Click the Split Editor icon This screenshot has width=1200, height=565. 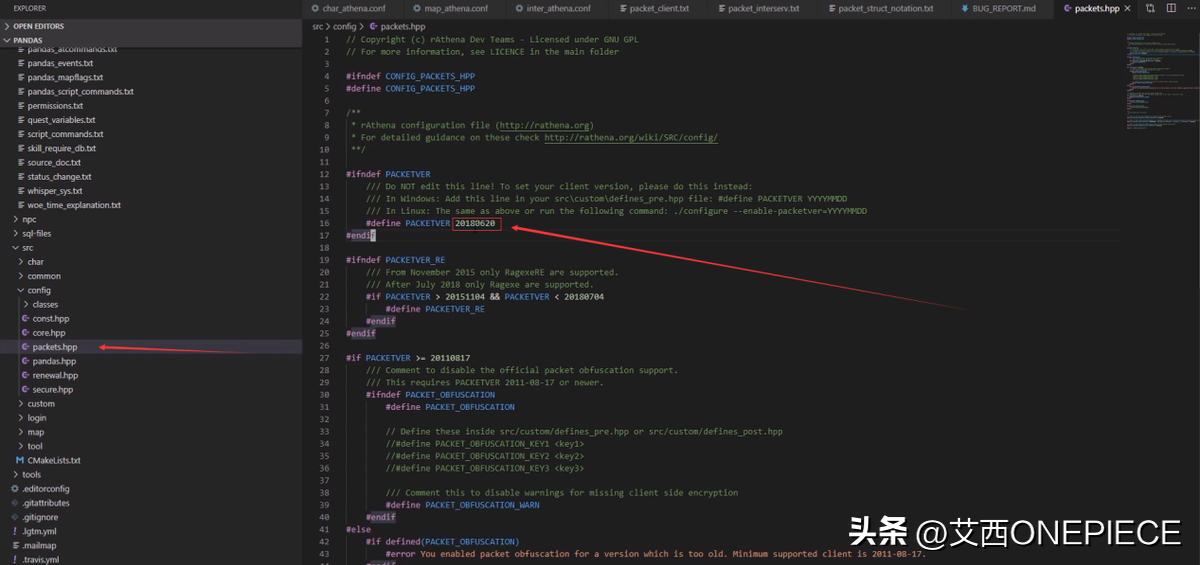click(1169, 8)
